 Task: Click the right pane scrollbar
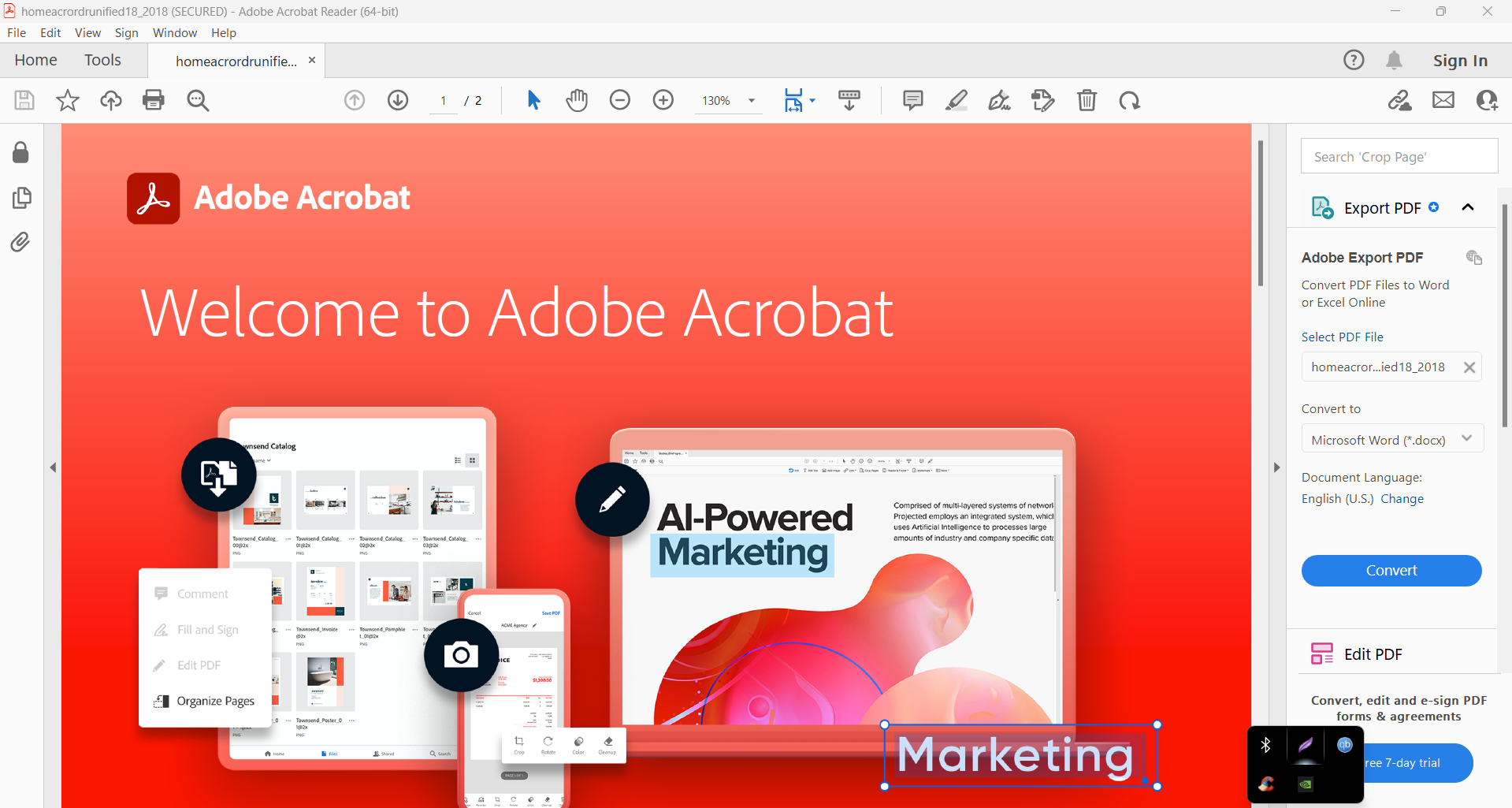(1506, 315)
